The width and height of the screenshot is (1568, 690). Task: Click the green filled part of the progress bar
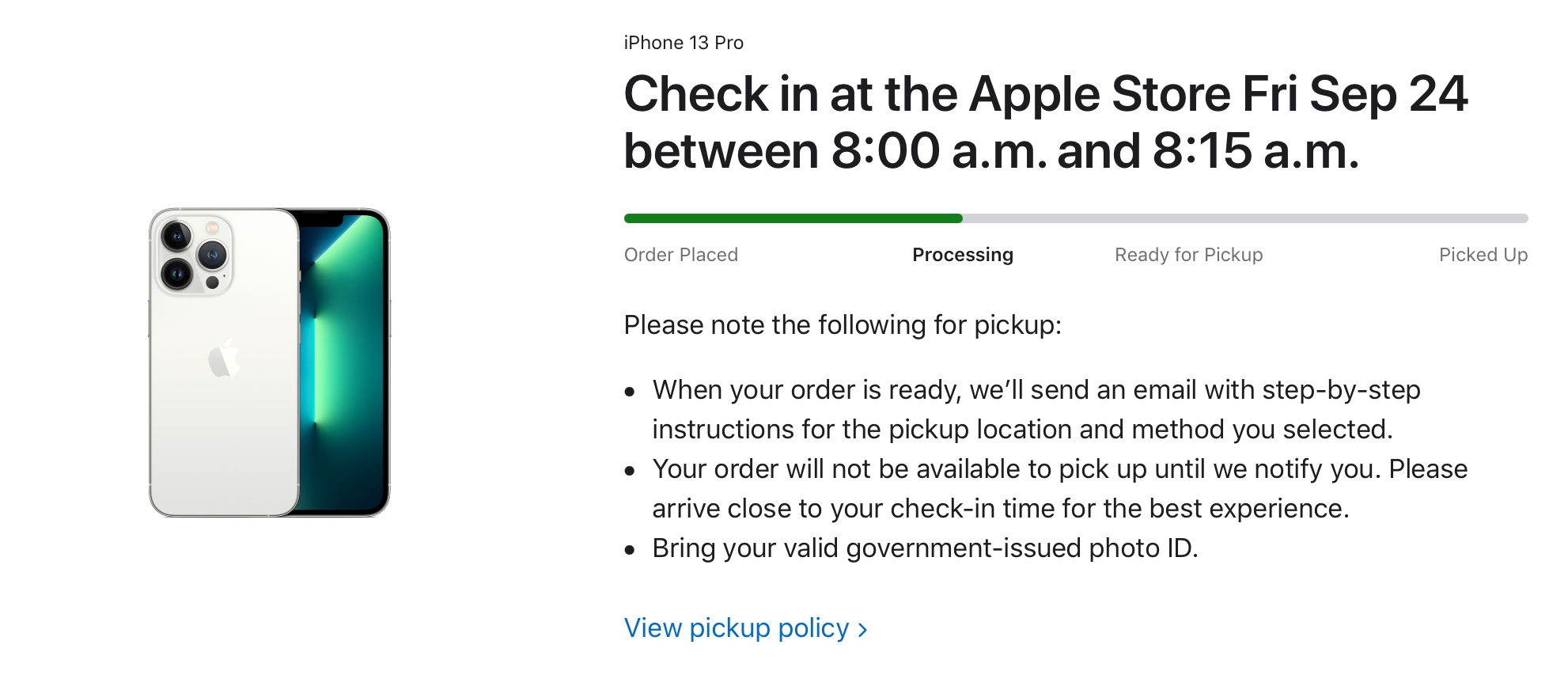(791, 218)
